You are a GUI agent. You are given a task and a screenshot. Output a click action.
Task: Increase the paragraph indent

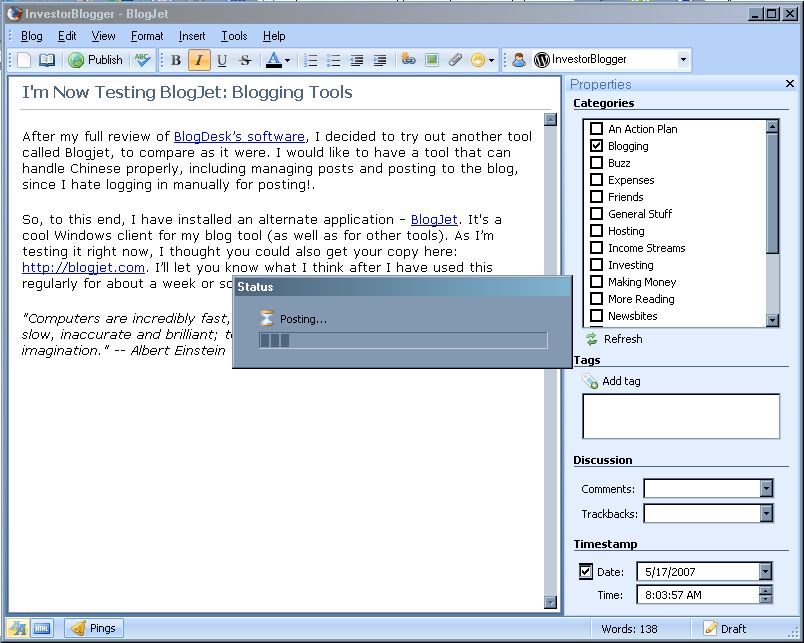coord(379,60)
